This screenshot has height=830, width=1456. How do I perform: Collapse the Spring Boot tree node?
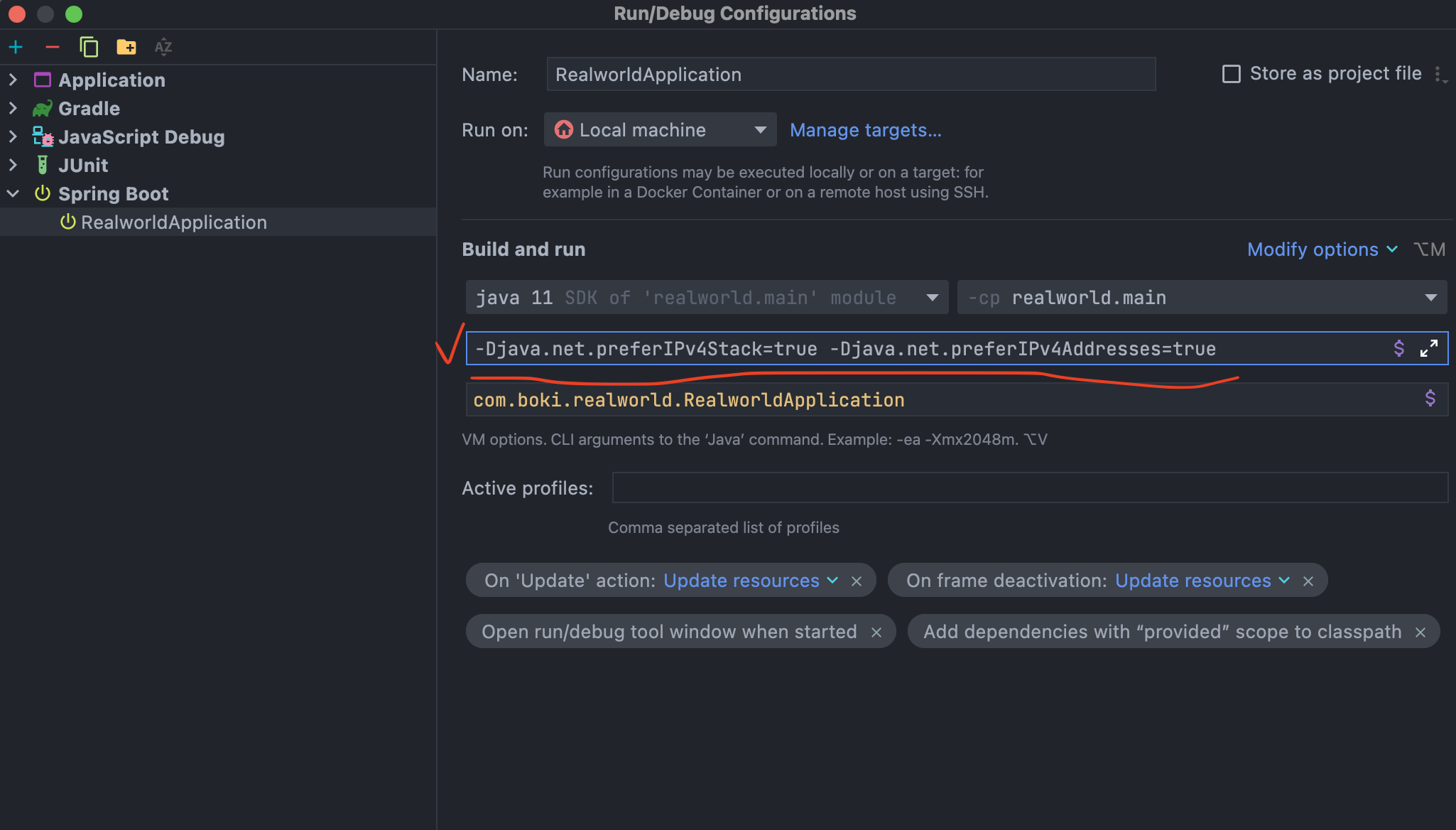(13, 193)
